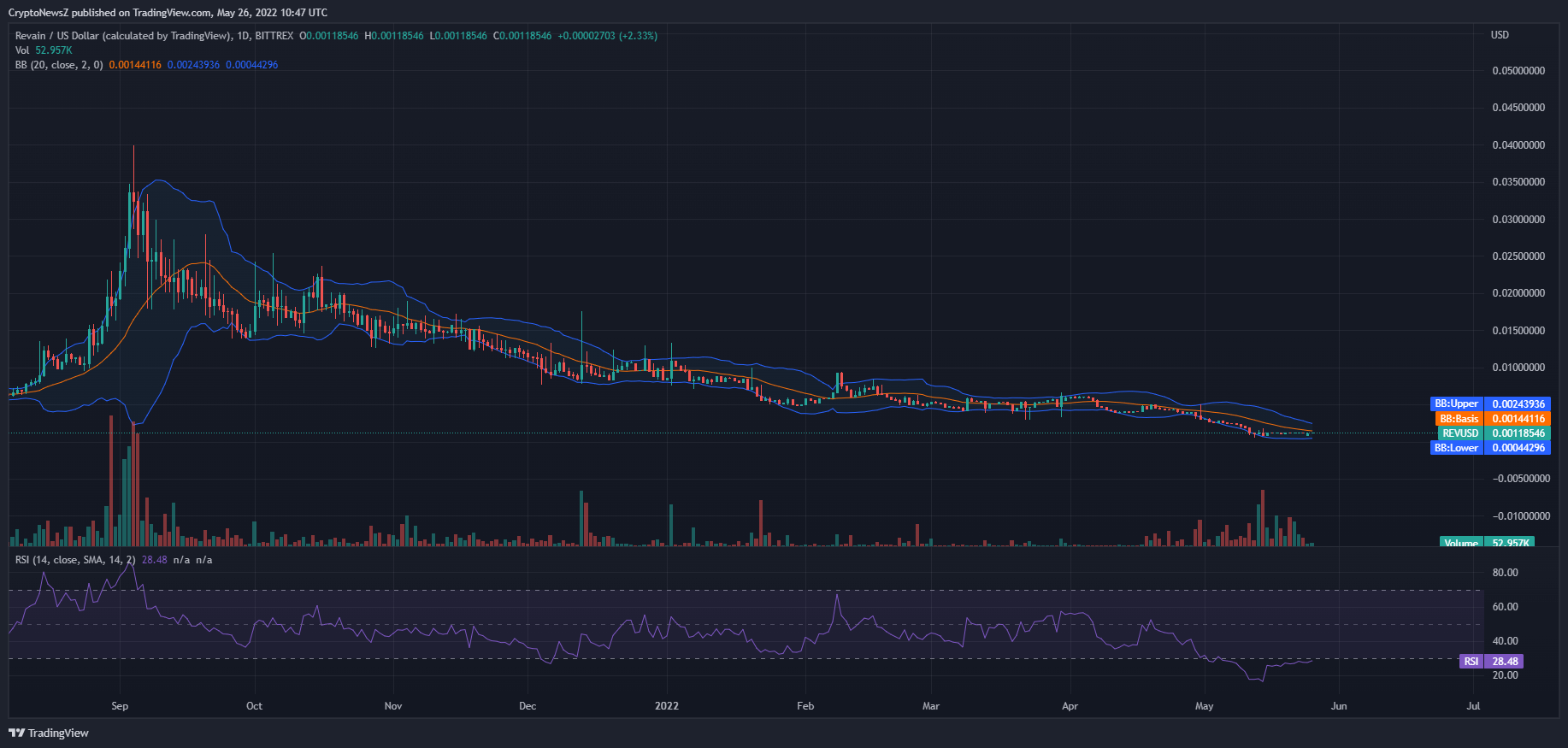Click the 0.01000000 price axis value
Viewport: 1568px width, 748px height.
coord(1518,368)
